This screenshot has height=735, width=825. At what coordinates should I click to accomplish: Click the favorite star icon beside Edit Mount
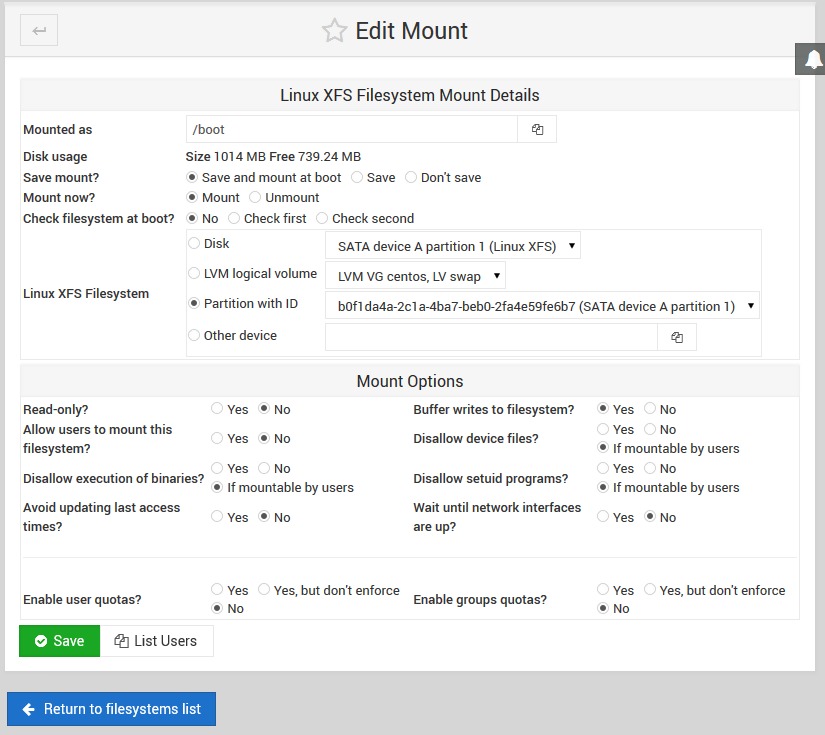[x=333, y=31]
